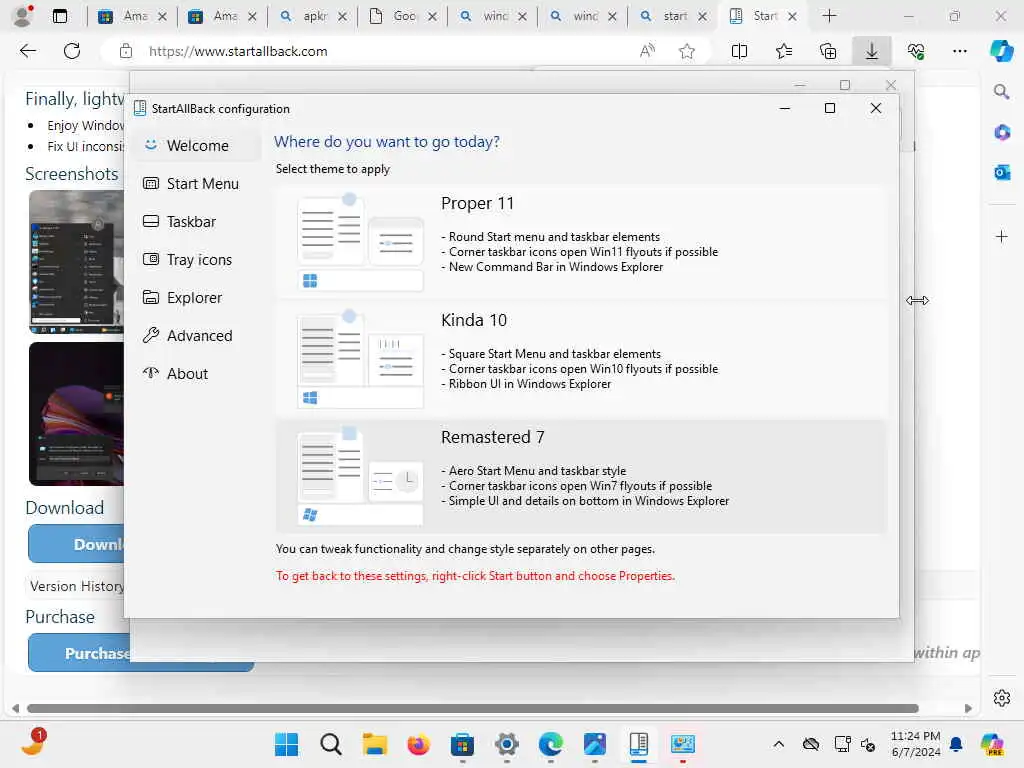This screenshot has width=1024, height=768.
Task: Open Settings gear in the taskbar
Action: coord(507,744)
